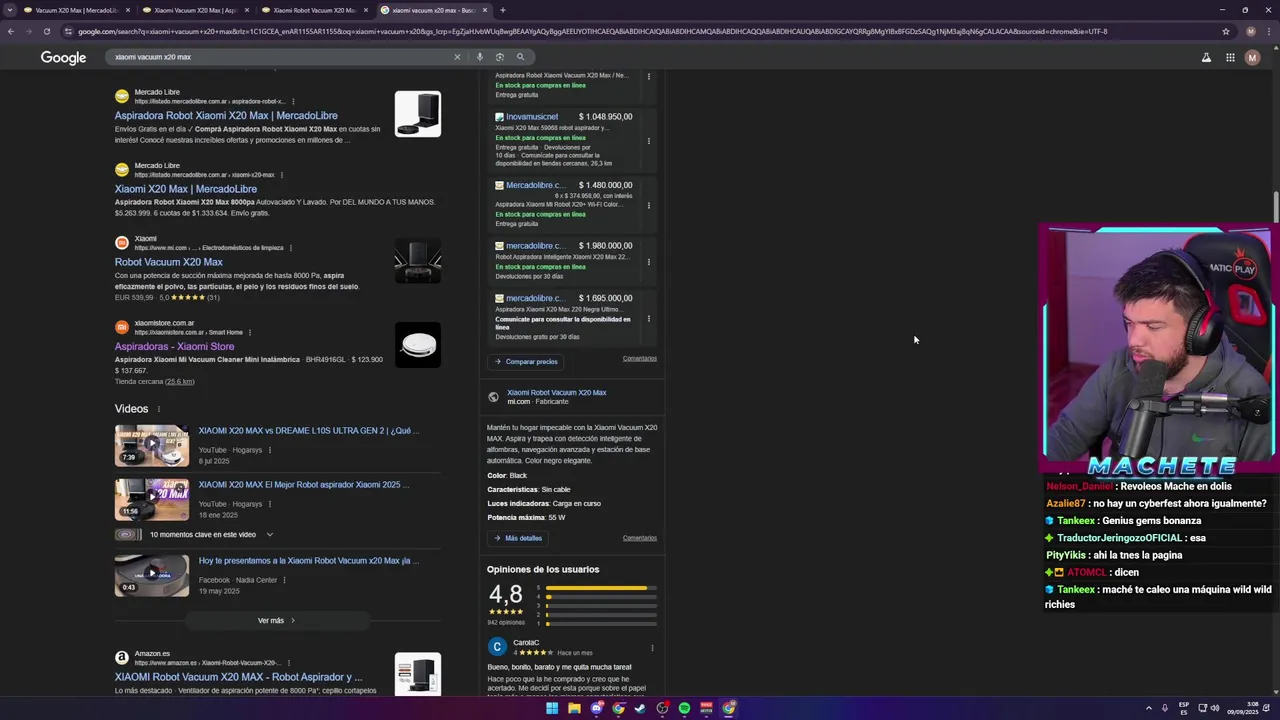This screenshot has height=720, width=1280.
Task: Click the address bar URL
Action: [592, 31]
